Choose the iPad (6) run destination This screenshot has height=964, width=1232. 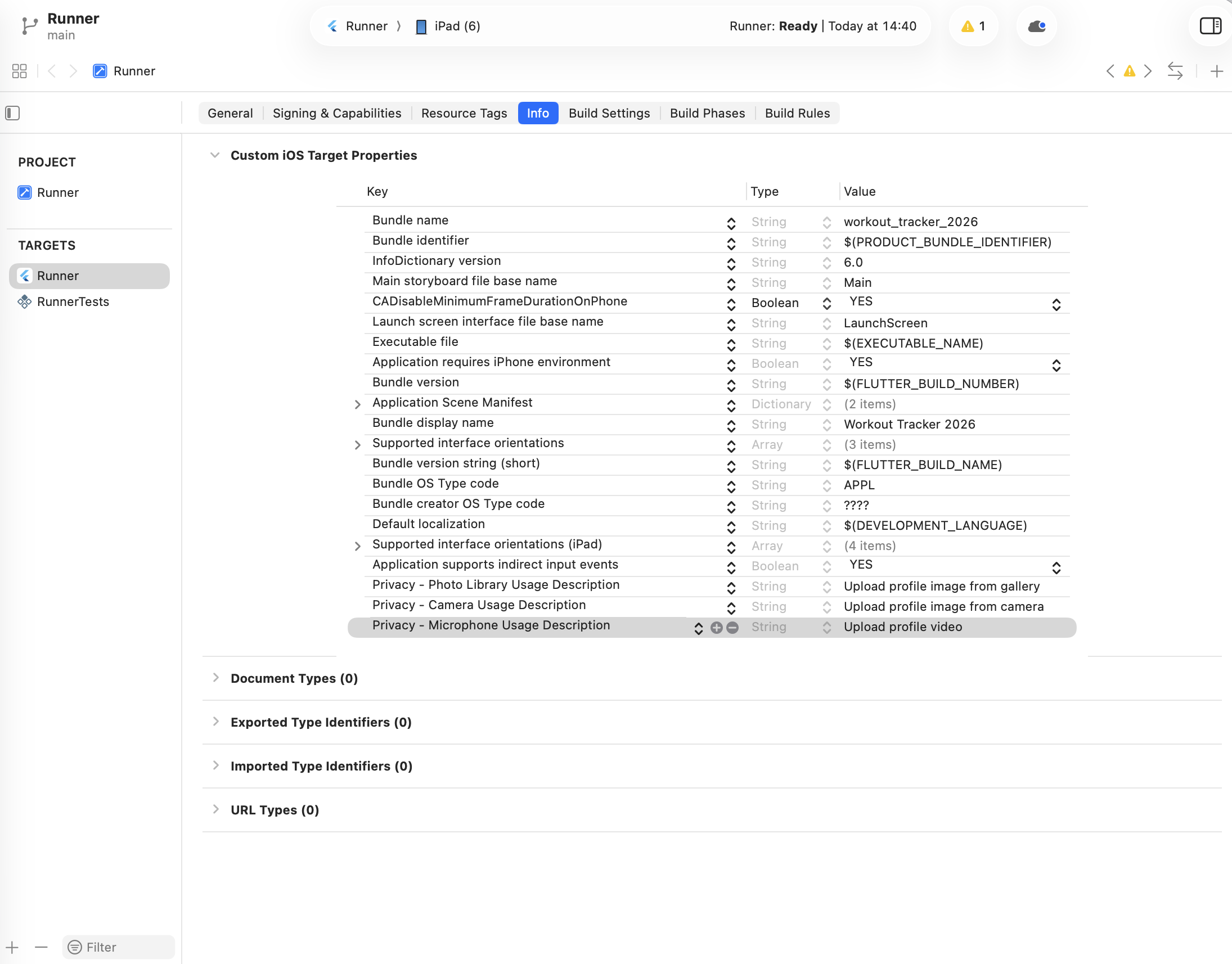[x=448, y=26]
